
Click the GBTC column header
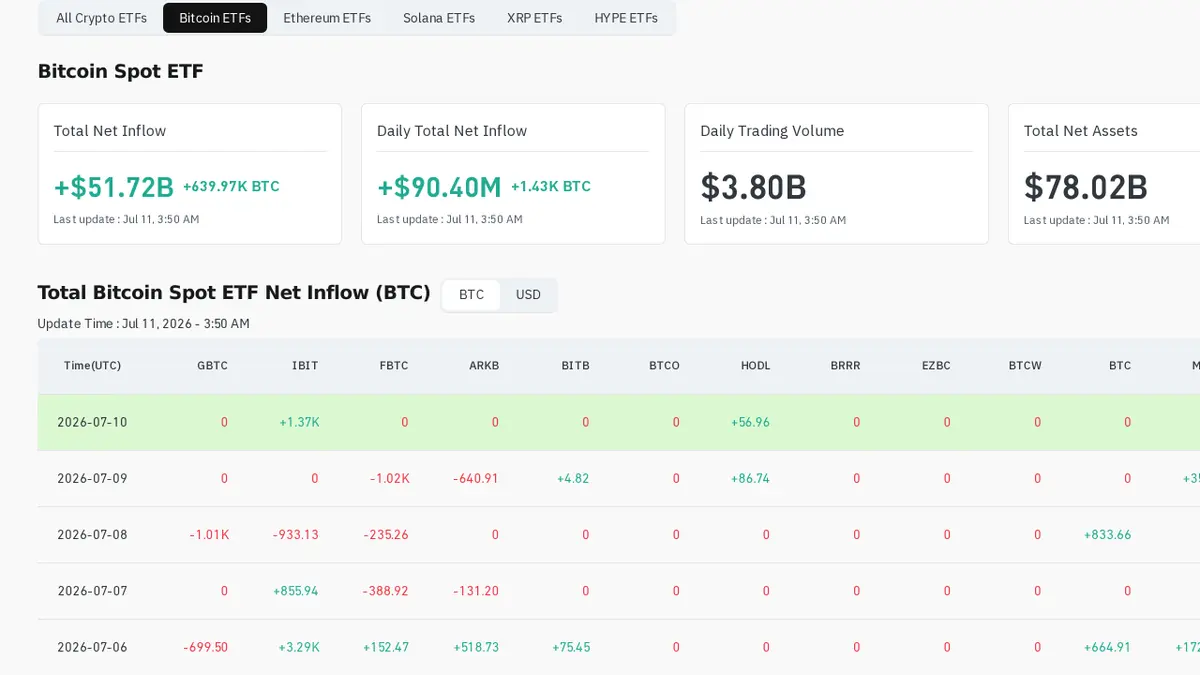[213, 366]
